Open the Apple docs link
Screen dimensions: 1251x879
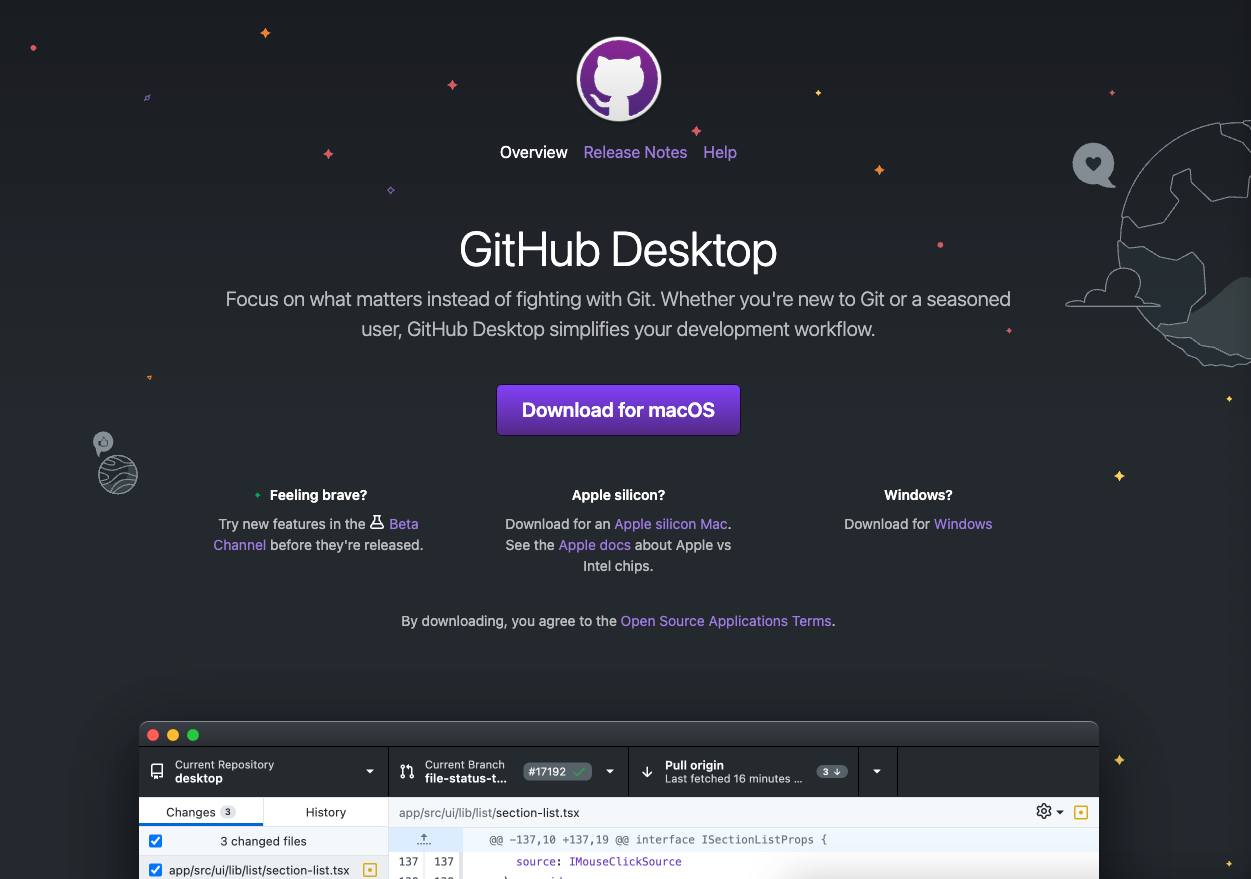point(594,545)
